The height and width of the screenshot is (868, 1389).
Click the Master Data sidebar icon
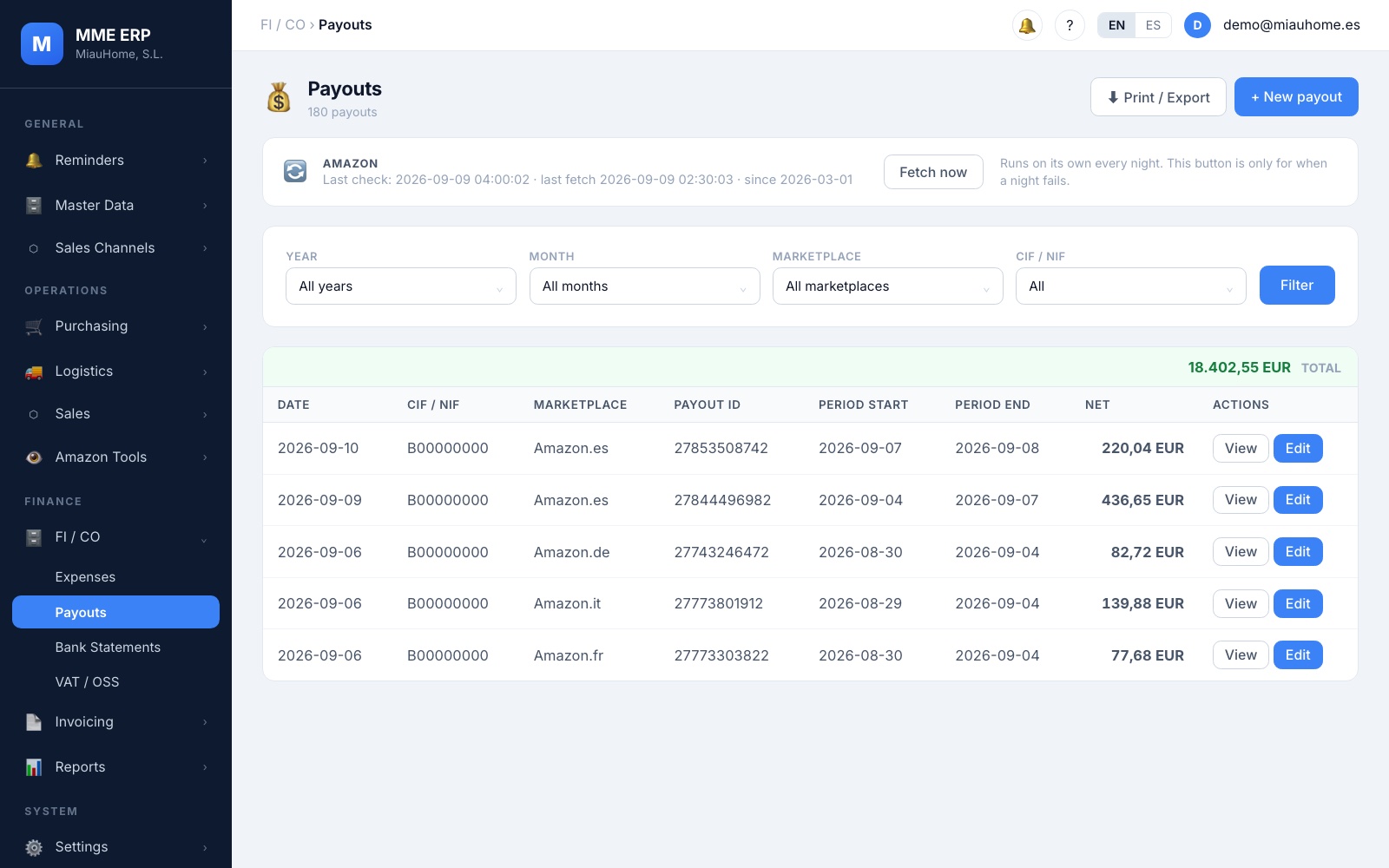click(34, 206)
